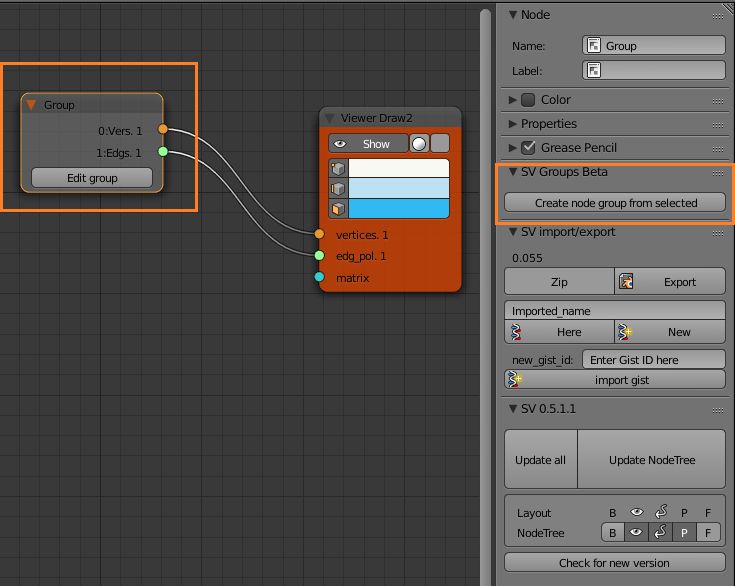The width and height of the screenshot is (735, 586).
Task: Open the light blue edge color swatch
Action: pos(398,188)
